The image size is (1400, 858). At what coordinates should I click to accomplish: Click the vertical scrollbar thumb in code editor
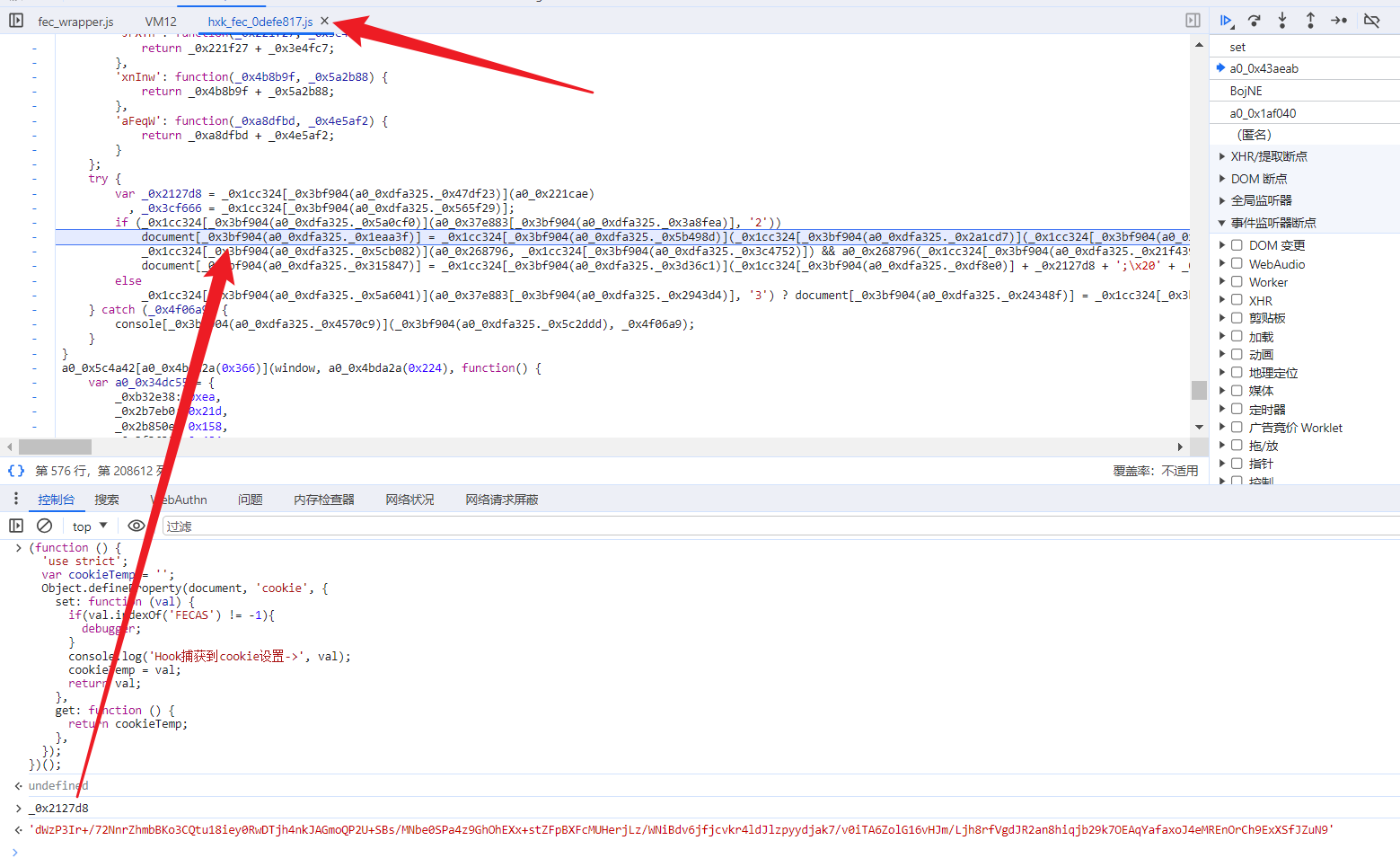pyautogui.click(x=1199, y=390)
